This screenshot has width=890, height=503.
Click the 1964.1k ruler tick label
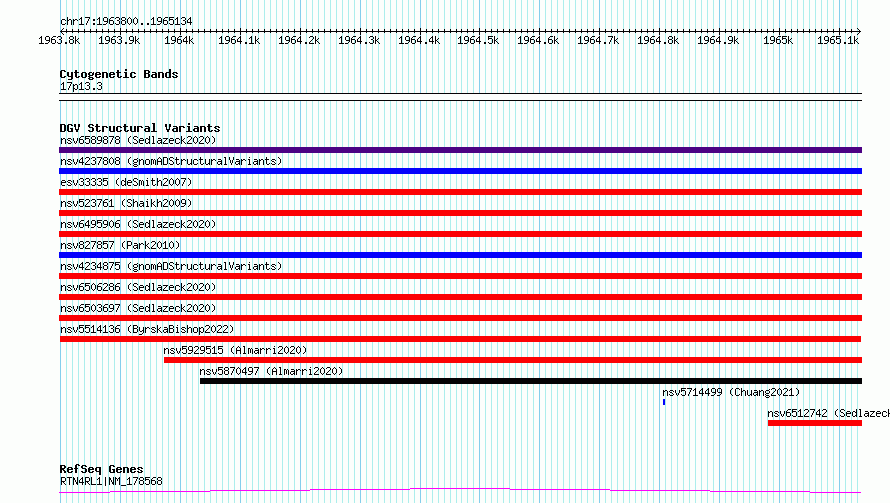239,40
